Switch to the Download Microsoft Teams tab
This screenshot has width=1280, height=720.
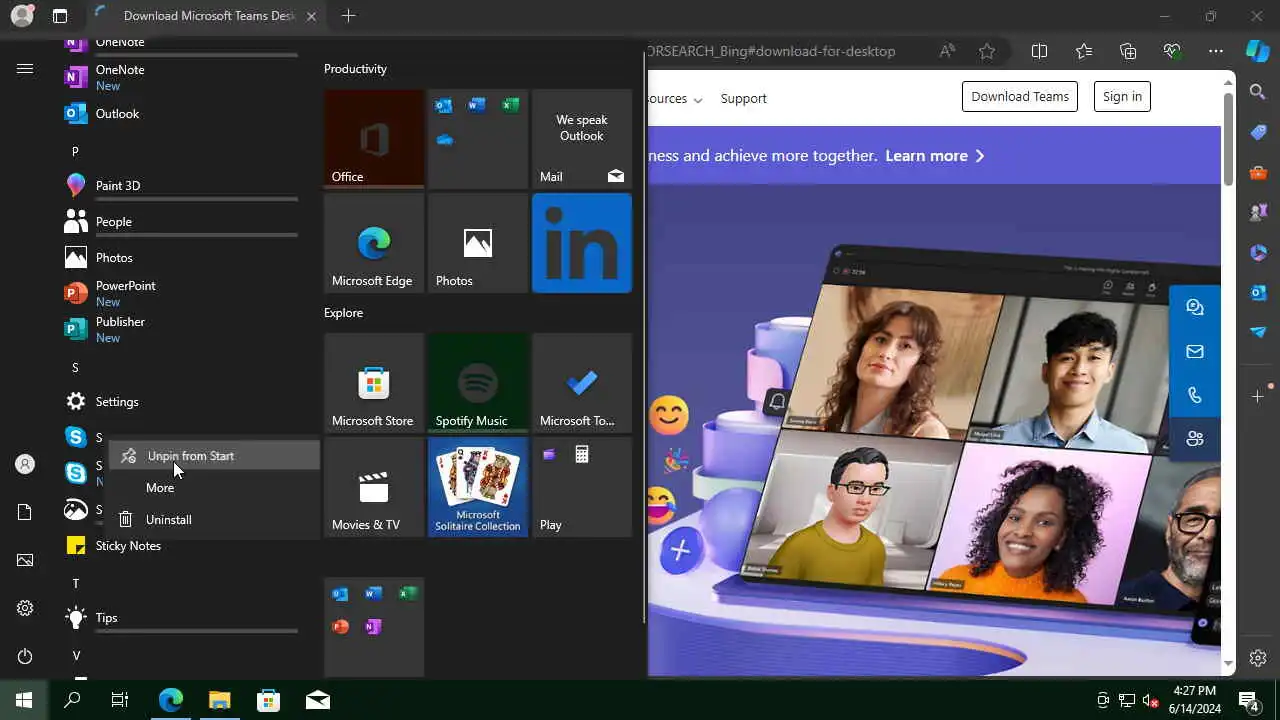205,16
